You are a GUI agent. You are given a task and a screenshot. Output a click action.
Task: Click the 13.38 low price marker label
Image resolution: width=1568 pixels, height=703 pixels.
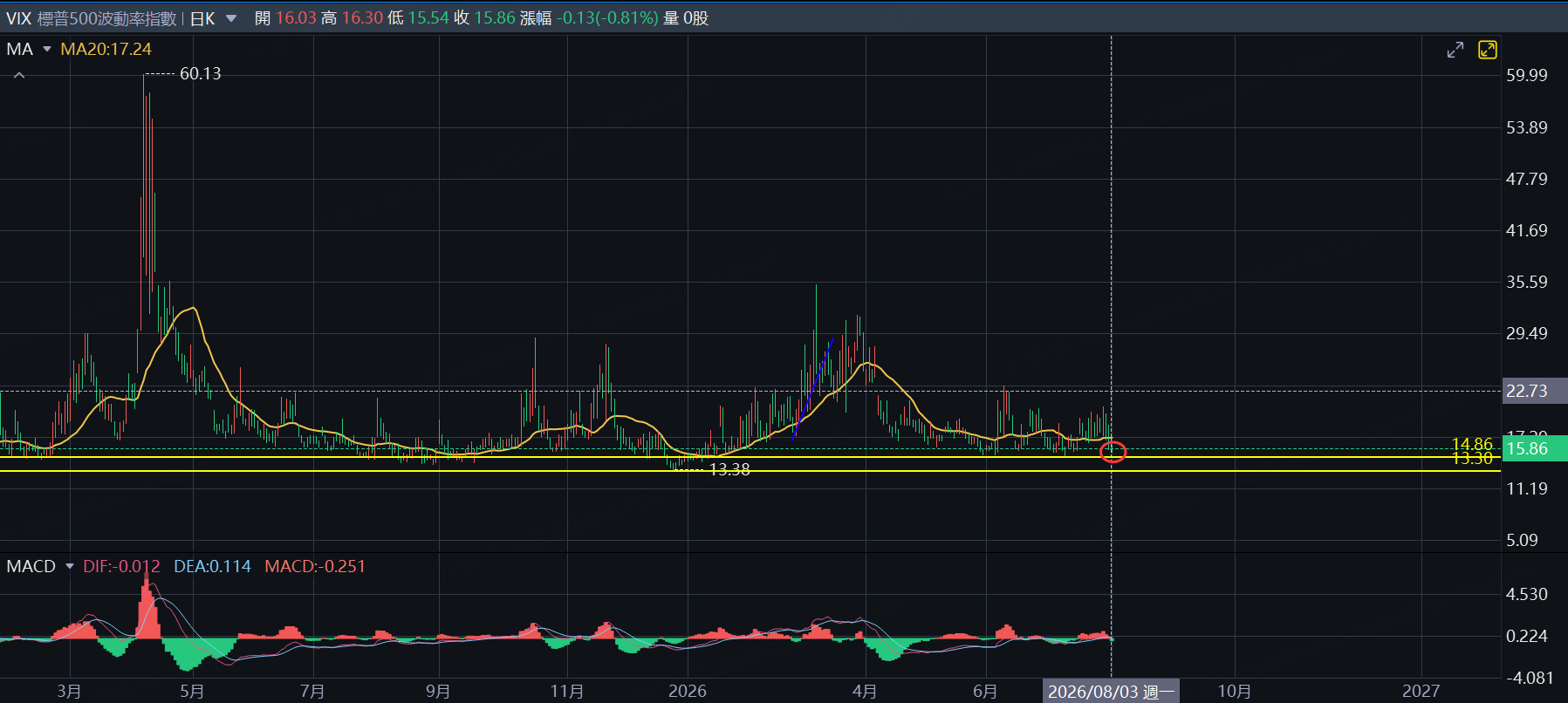[729, 469]
